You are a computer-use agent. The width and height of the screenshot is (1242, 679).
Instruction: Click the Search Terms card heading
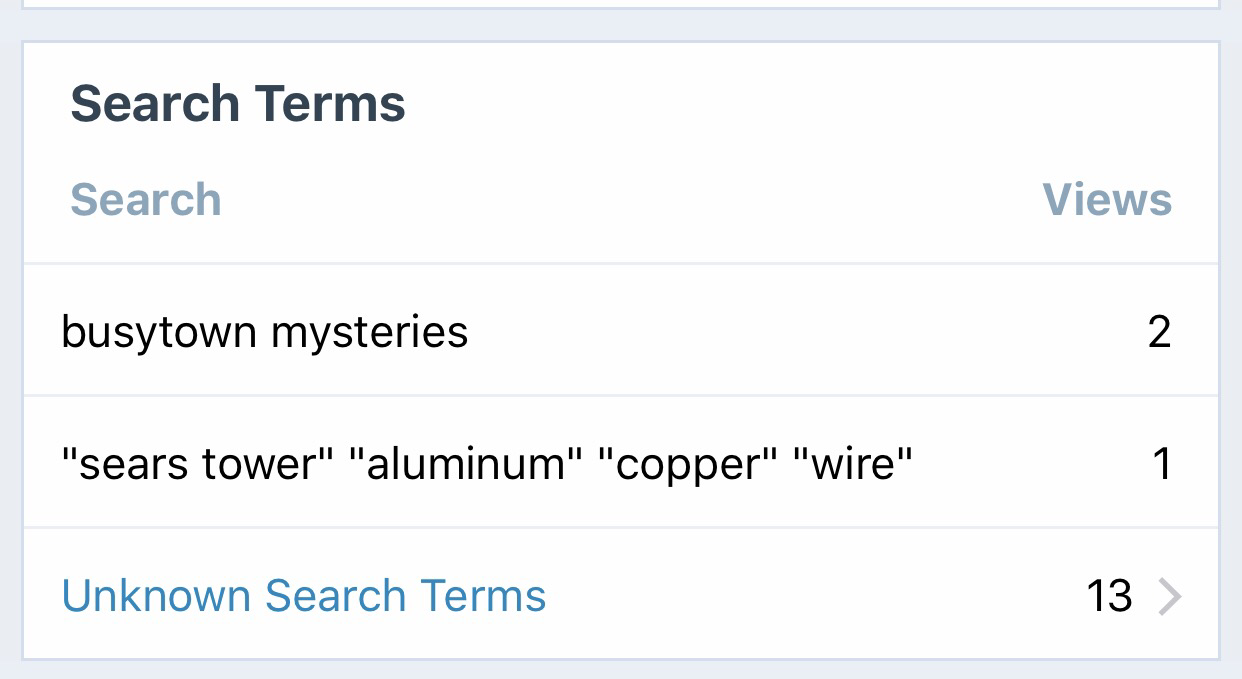pyautogui.click(x=238, y=104)
